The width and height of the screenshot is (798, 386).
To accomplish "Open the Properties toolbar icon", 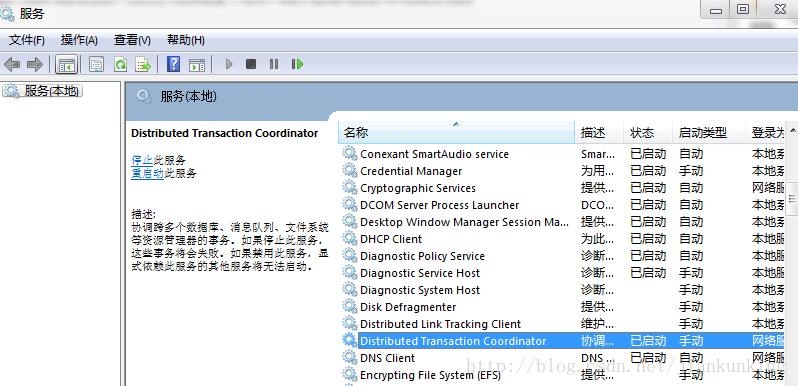I will [x=96, y=64].
